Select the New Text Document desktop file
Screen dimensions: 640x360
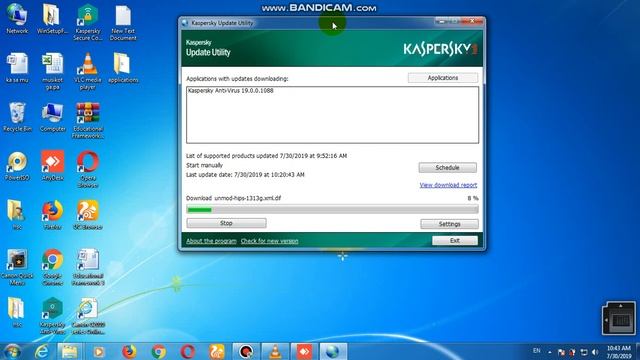click(x=123, y=22)
